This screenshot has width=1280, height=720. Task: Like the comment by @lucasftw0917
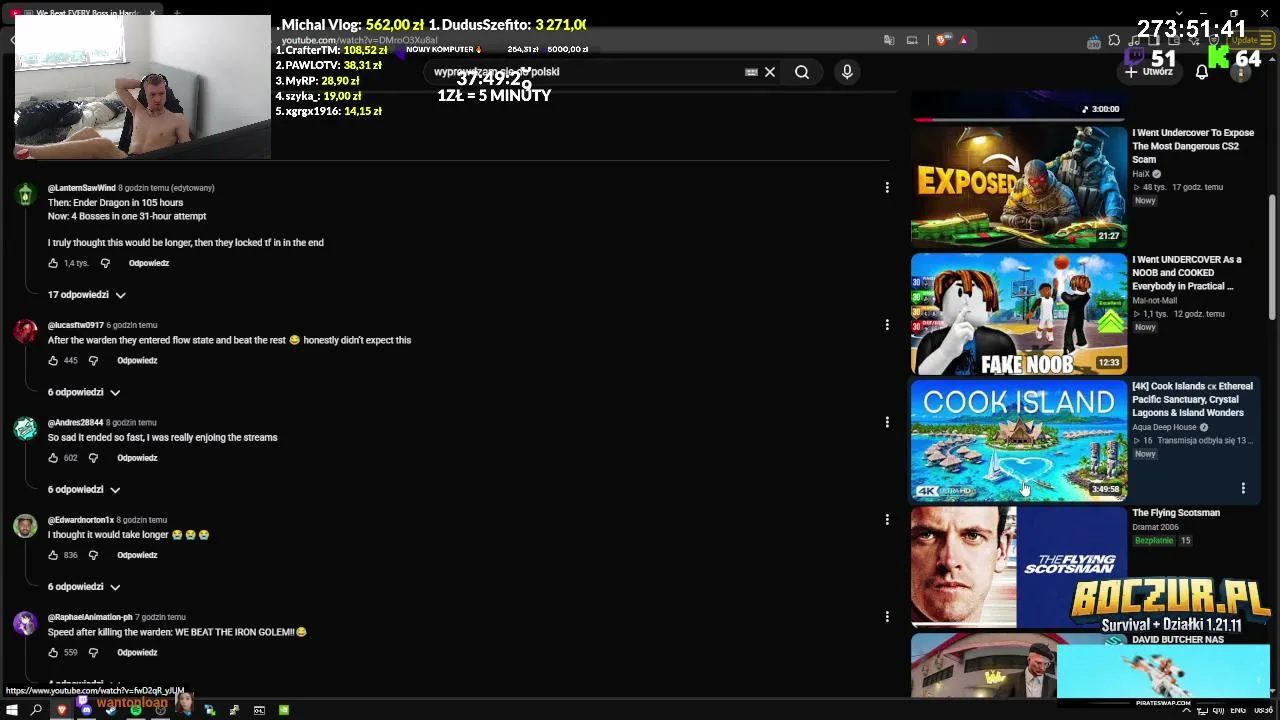[53, 360]
